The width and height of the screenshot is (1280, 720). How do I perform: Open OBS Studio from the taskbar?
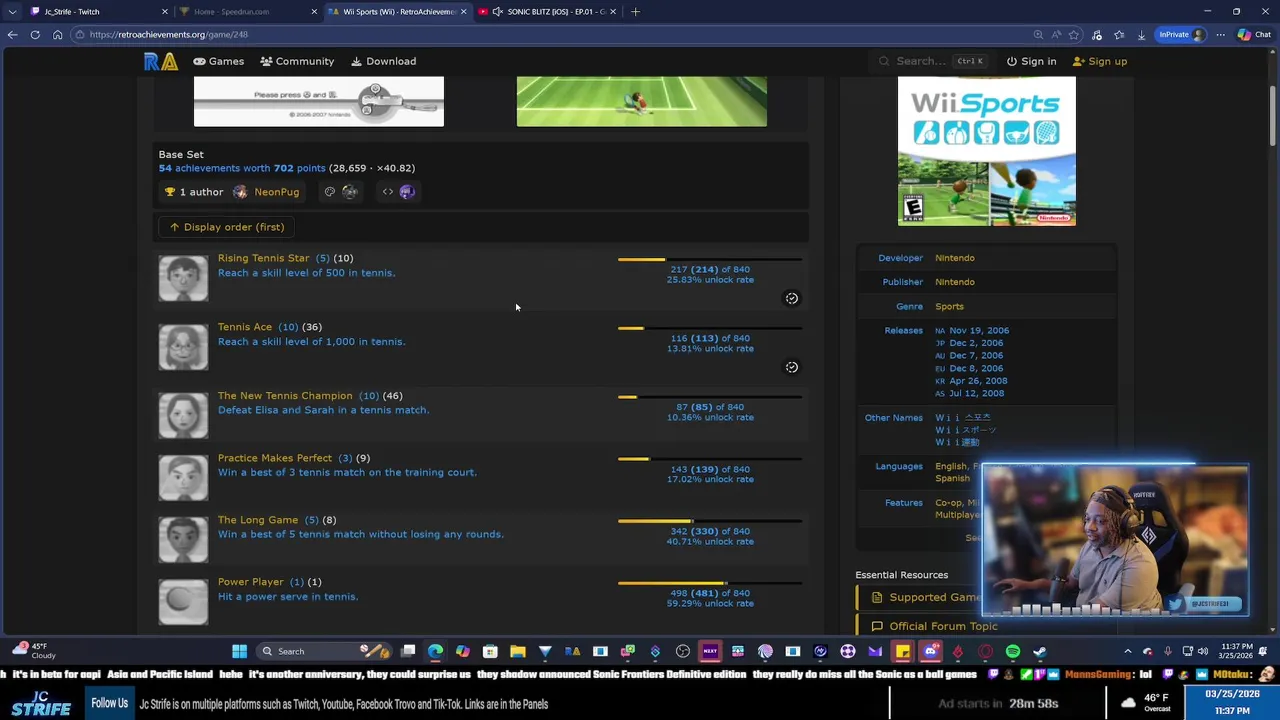click(683, 652)
